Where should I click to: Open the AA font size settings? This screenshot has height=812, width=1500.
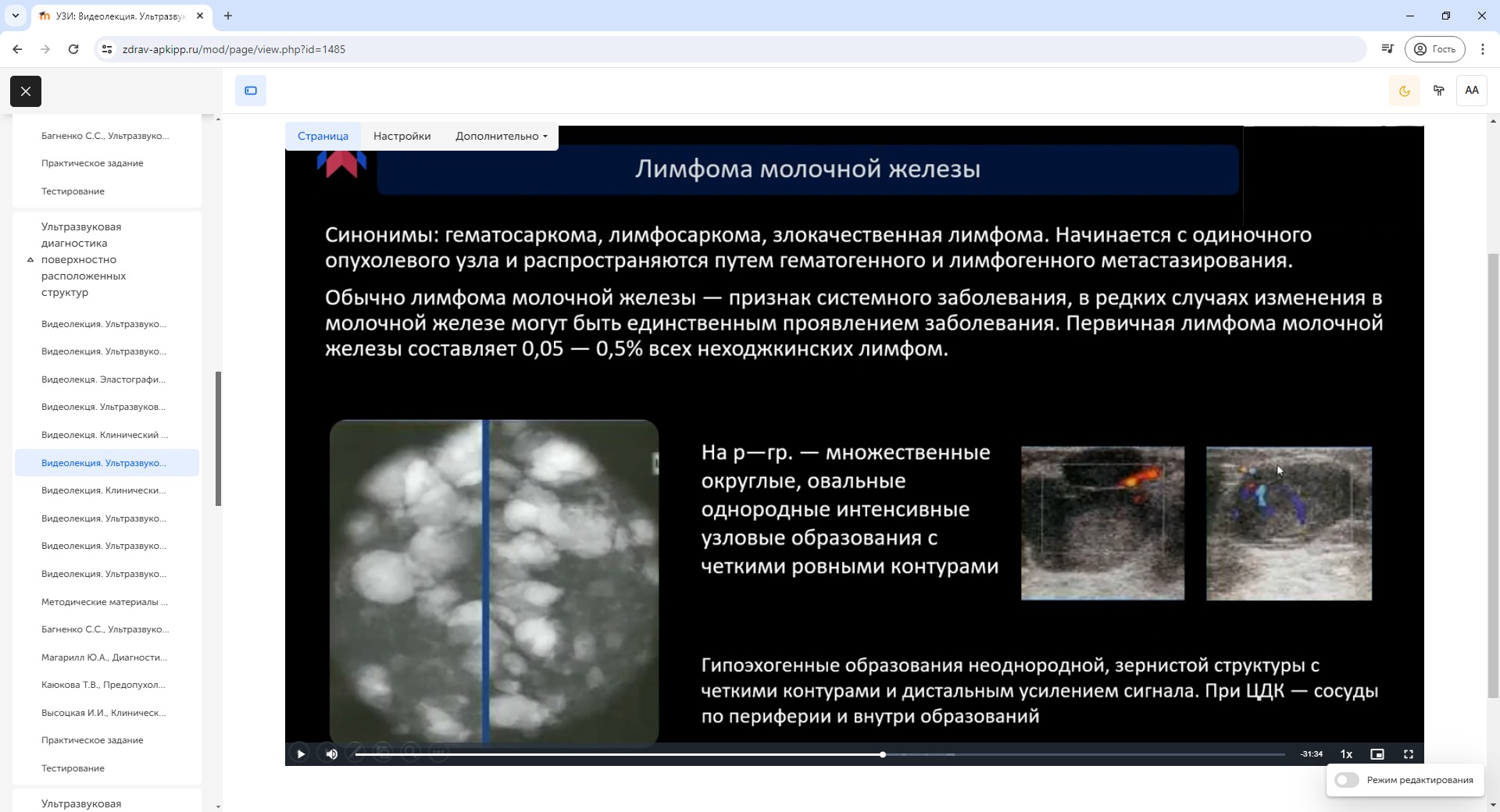pos(1471,91)
